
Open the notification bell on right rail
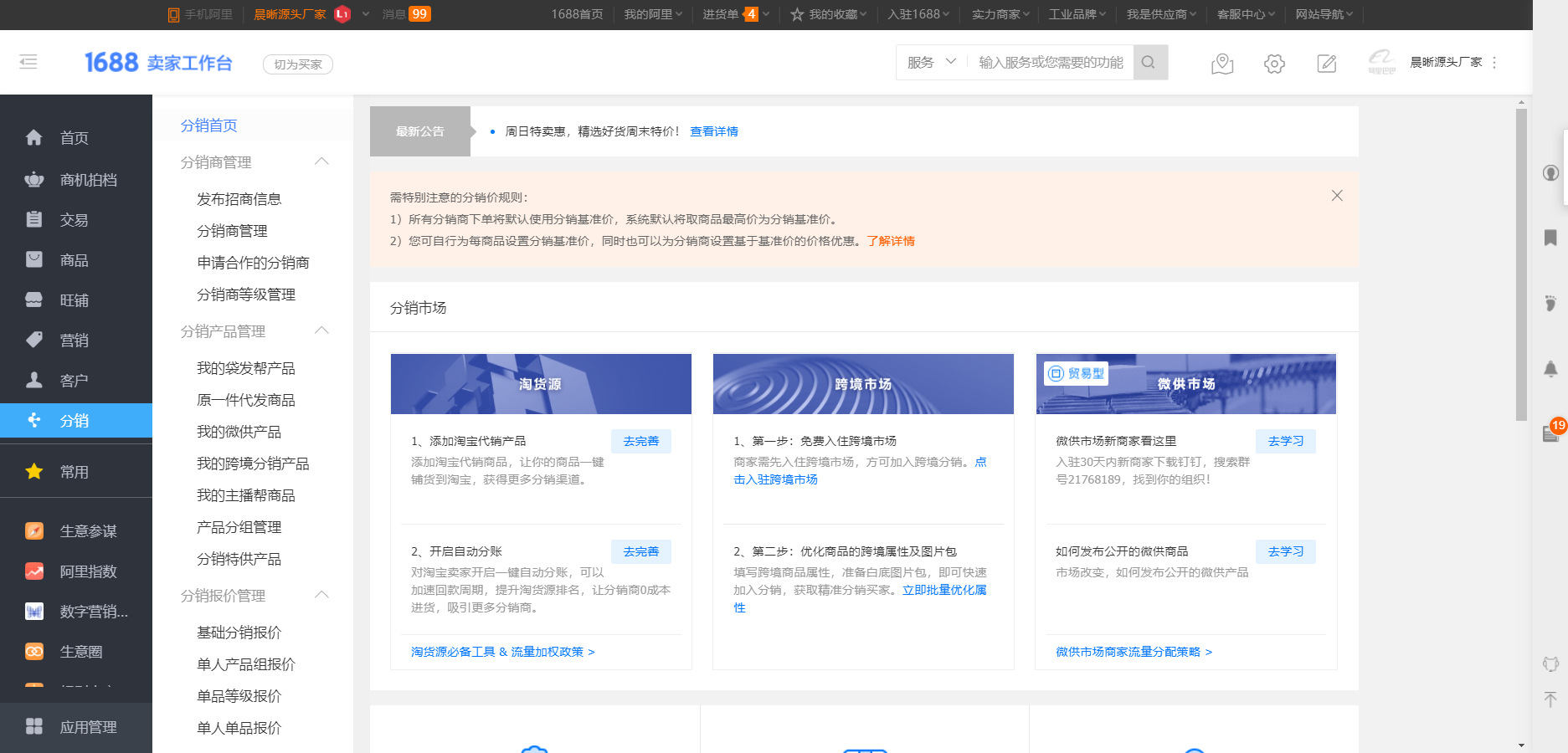[1550, 368]
